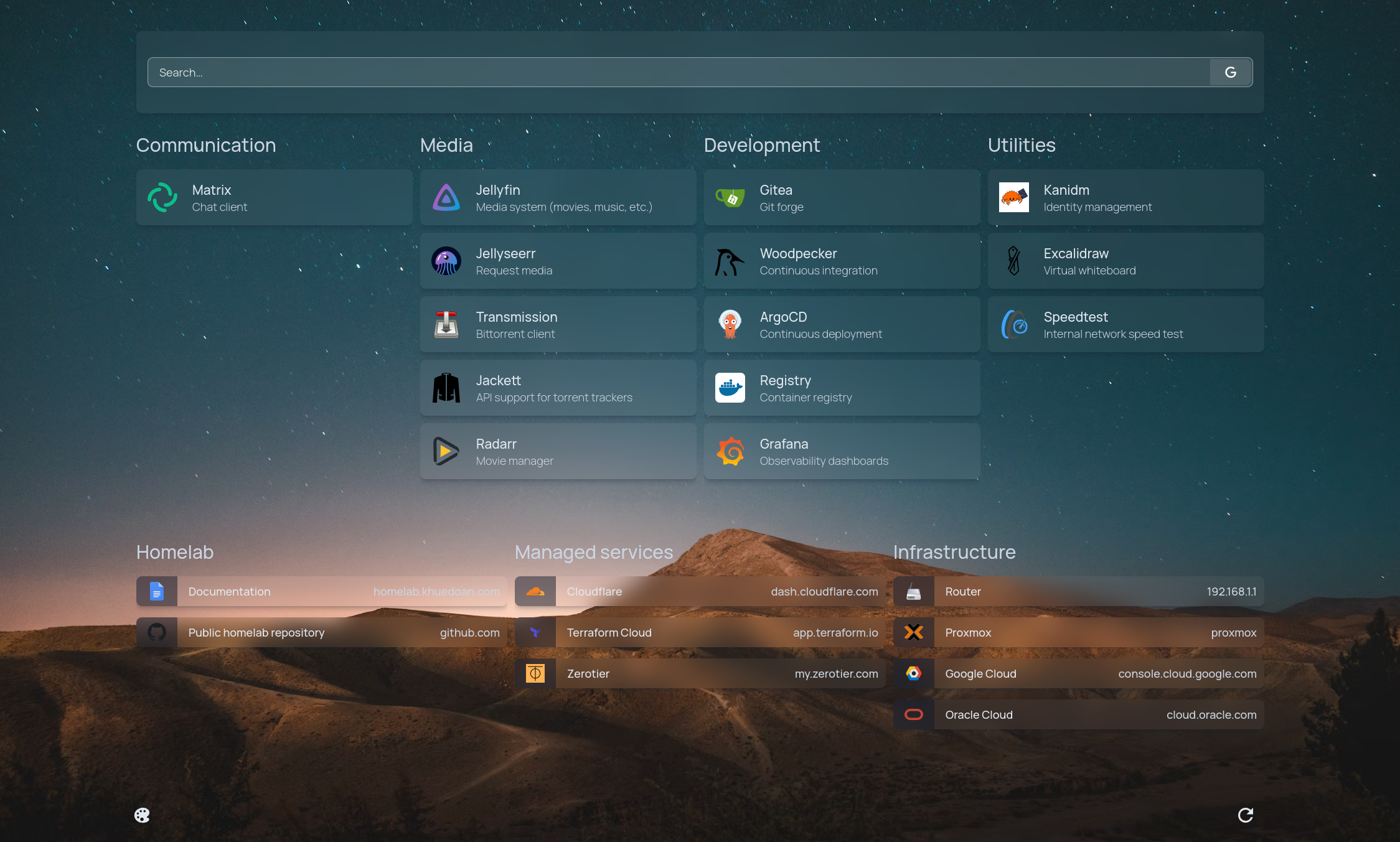The image size is (1400, 842).
Task: Click the ArgoCD octopus icon
Action: pos(730,324)
